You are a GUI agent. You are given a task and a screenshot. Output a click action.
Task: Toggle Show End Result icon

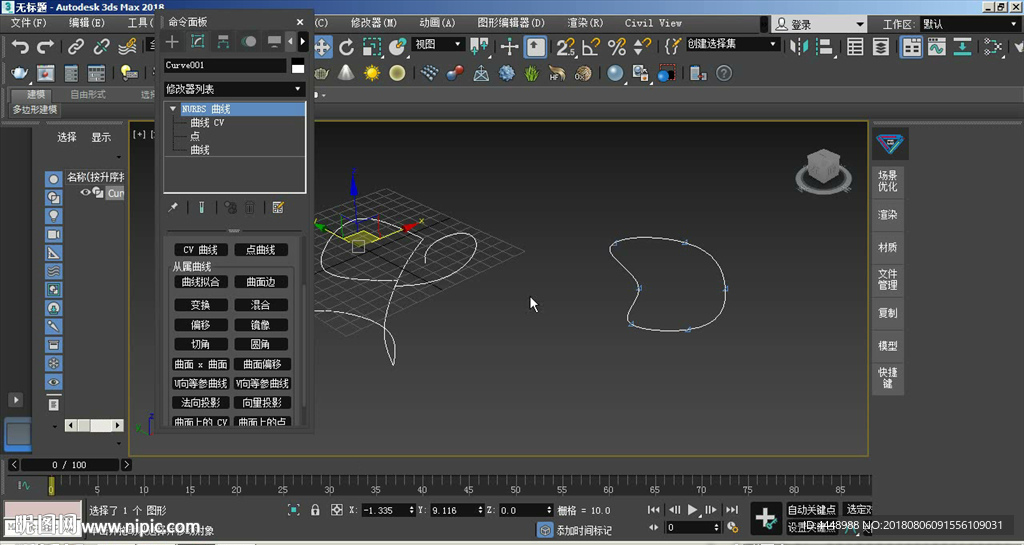[x=202, y=208]
